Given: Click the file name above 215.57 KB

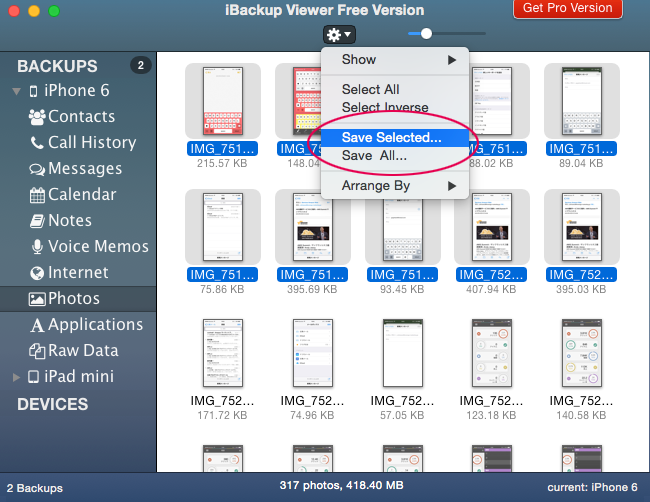Looking at the screenshot, I should tap(222, 149).
